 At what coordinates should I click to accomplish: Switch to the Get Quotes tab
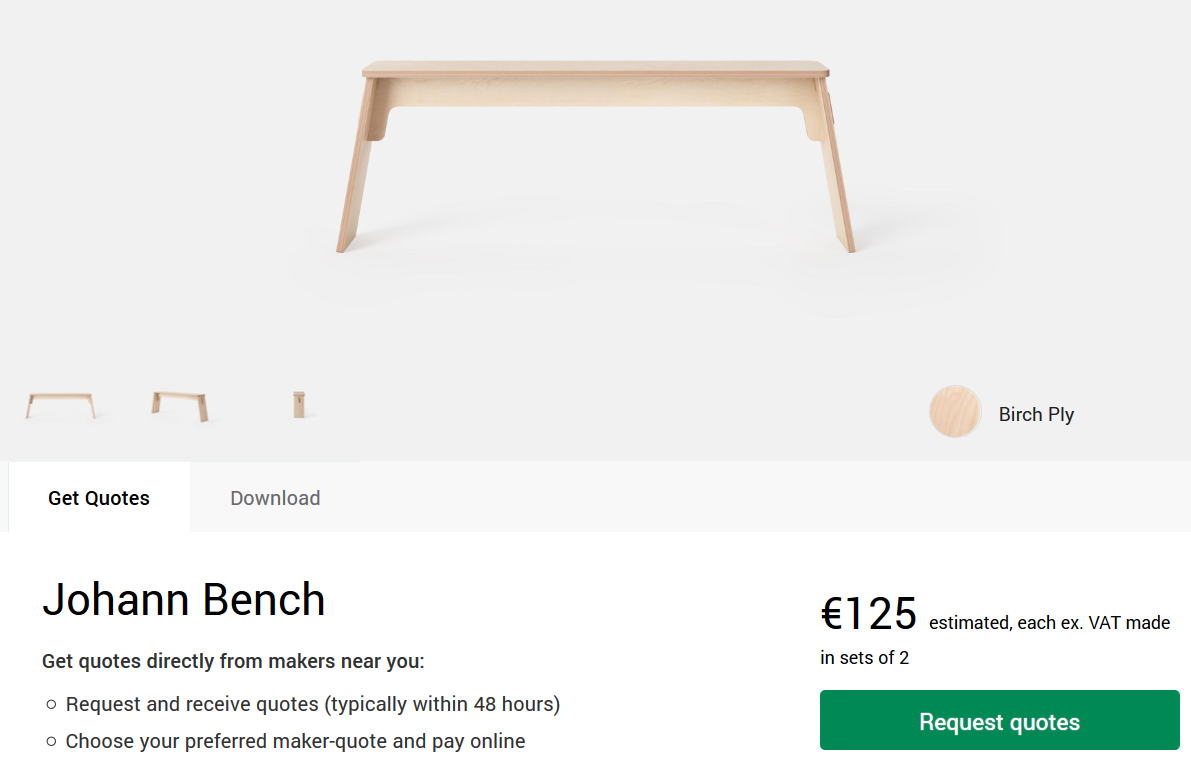pos(99,498)
